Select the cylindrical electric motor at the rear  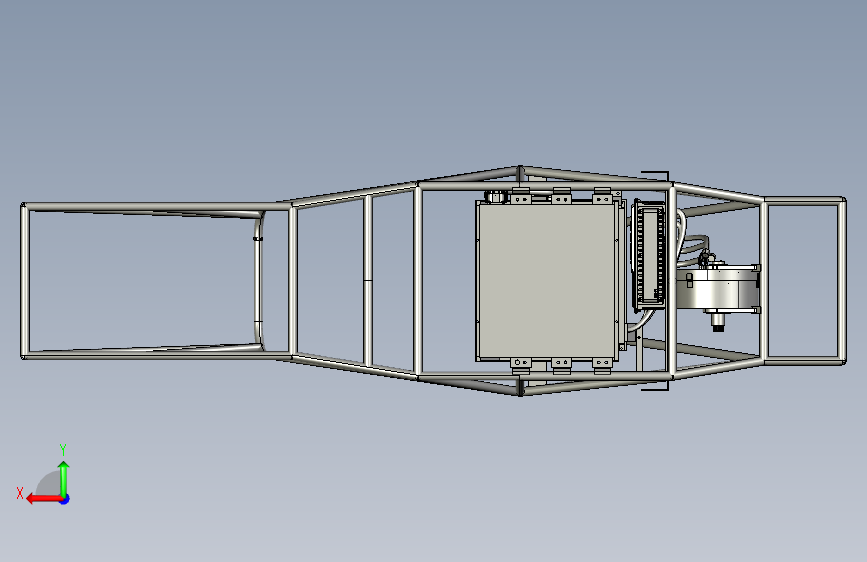click(718, 289)
